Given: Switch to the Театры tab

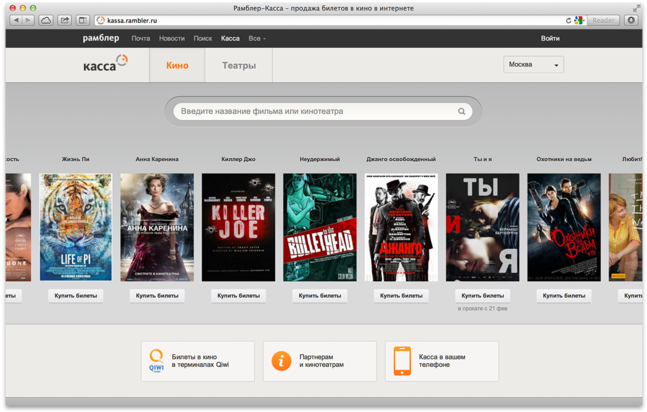Looking at the screenshot, I should pyautogui.click(x=238, y=65).
